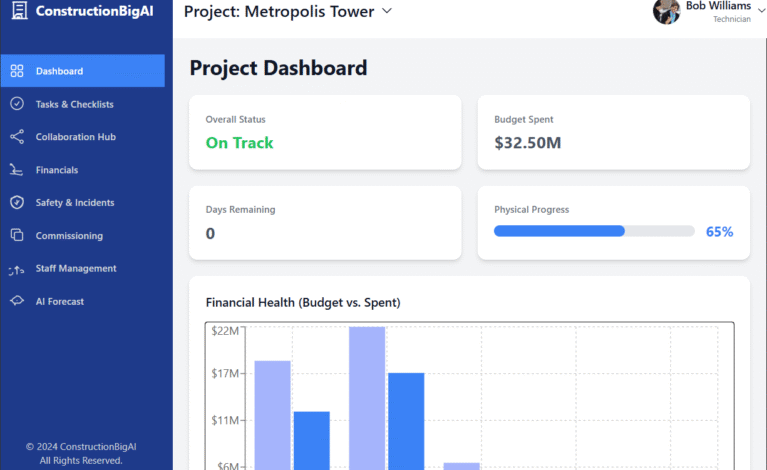The width and height of the screenshot is (767, 470).
Task: Click the AI Forecast cloud icon
Action: click(17, 301)
